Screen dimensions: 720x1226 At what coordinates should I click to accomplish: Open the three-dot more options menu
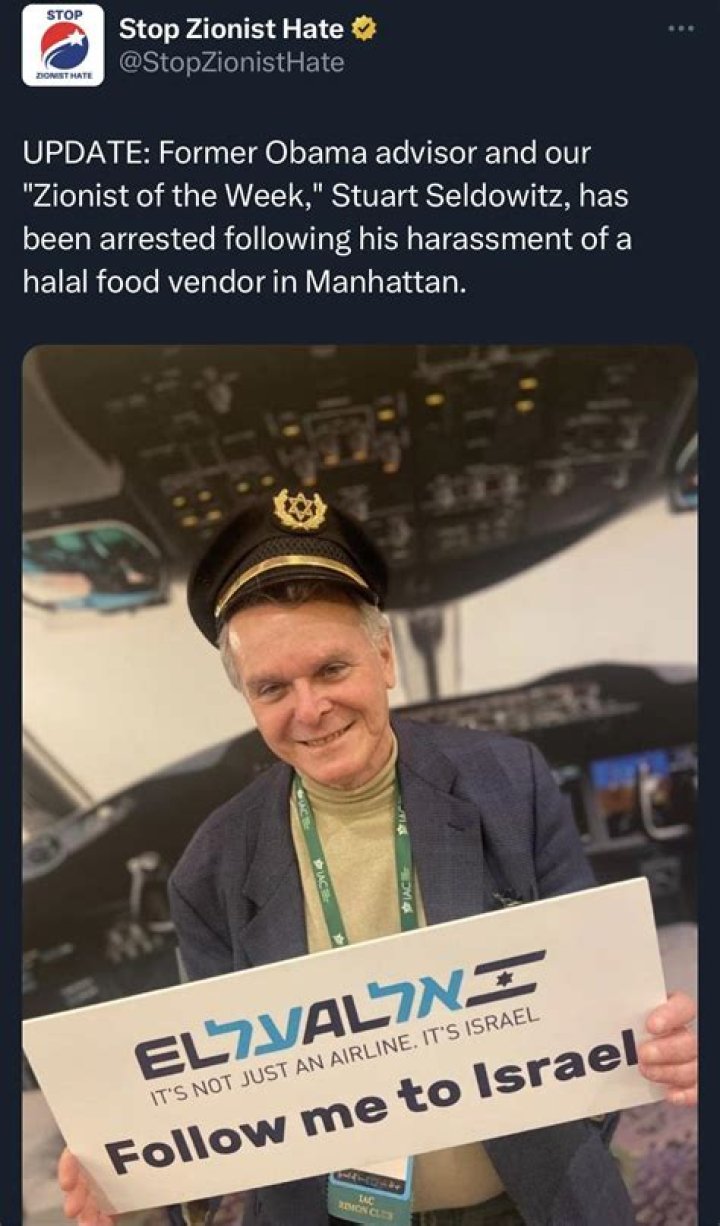tap(680, 28)
